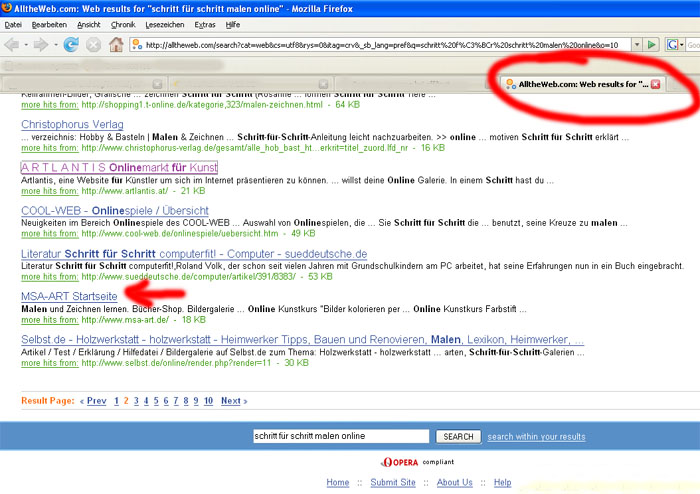Viewport: 700px width, 494px height.
Task: Open the ARTLANTIS Onlinemarkt für Kunst result
Action: (x=119, y=167)
